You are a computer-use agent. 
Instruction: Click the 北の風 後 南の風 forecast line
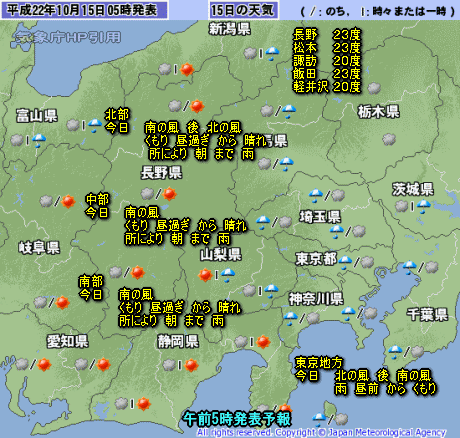coord(383,376)
